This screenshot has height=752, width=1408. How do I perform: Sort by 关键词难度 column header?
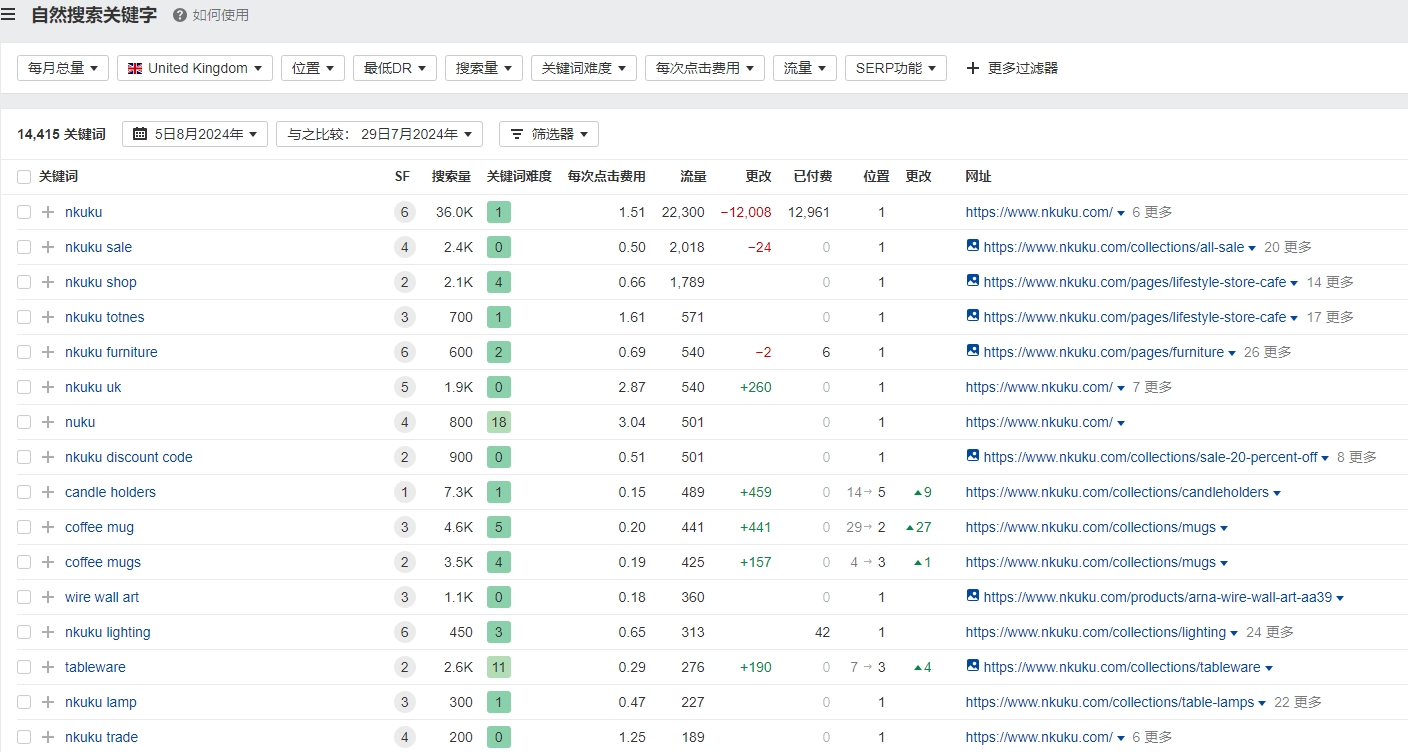(519, 176)
